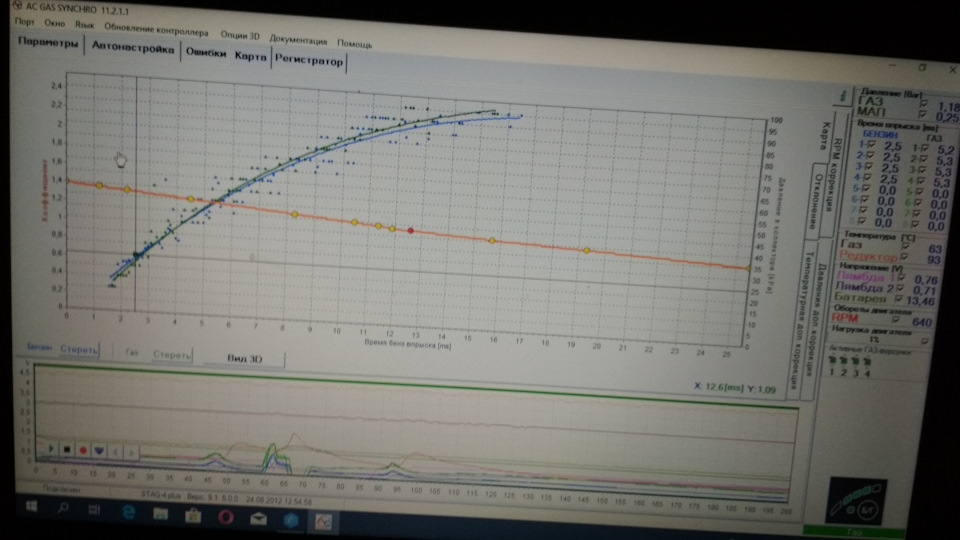This screenshot has height=540, width=960.
Task: Click the AC GAS SYNCHRO taskbar icon
Action: [323, 522]
